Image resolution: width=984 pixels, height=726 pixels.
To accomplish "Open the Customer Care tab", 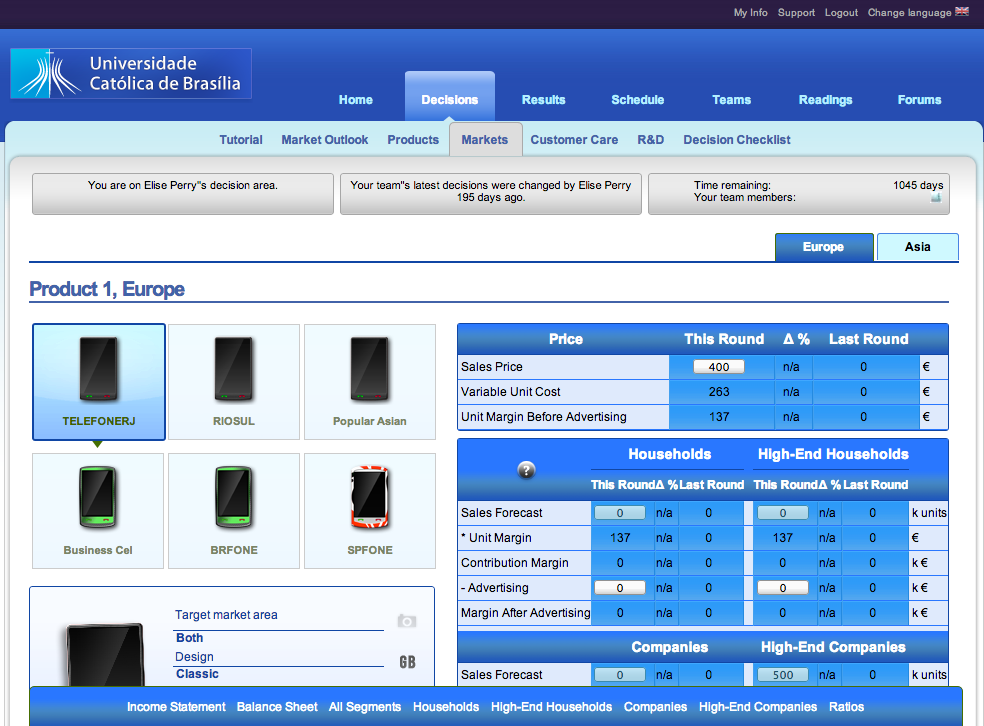I will click(x=574, y=140).
